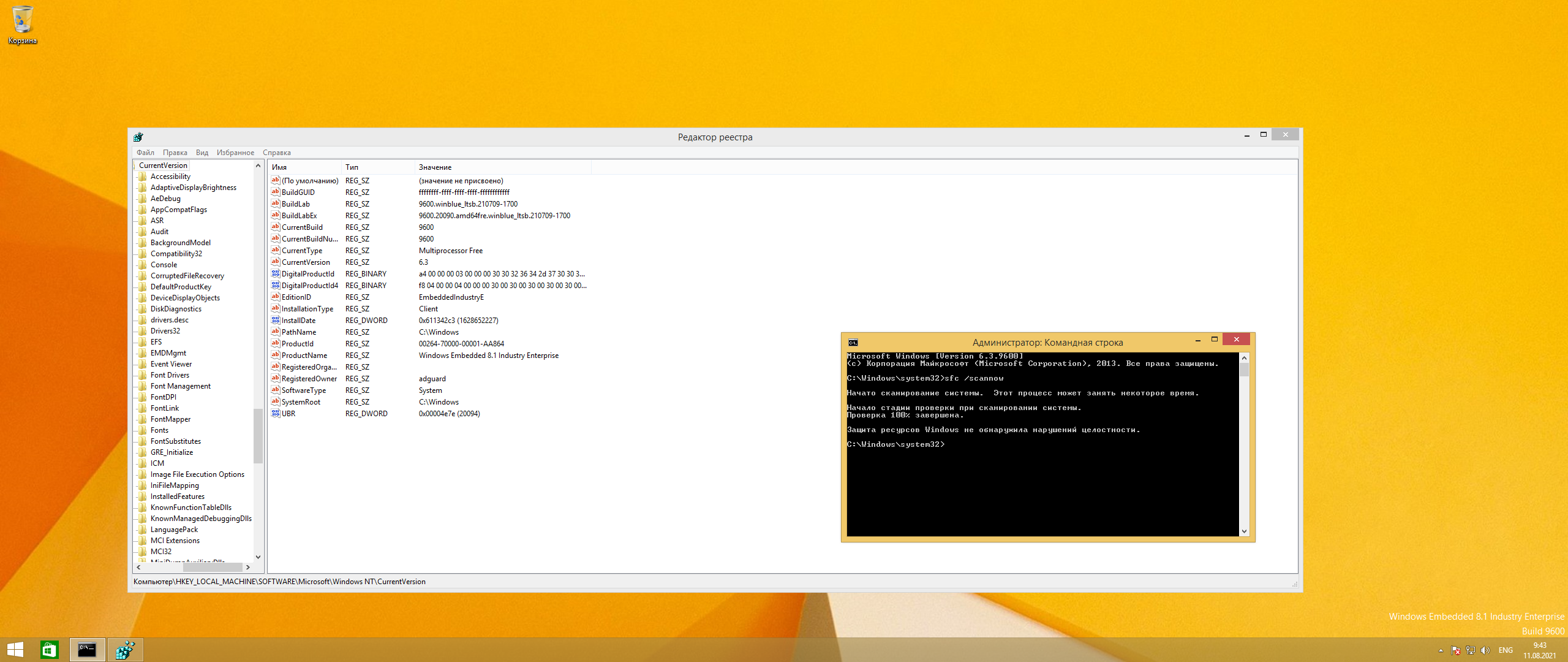Click 'Windows Embedded 8.1 Industry Enterprise' value data

tap(489, 356)
